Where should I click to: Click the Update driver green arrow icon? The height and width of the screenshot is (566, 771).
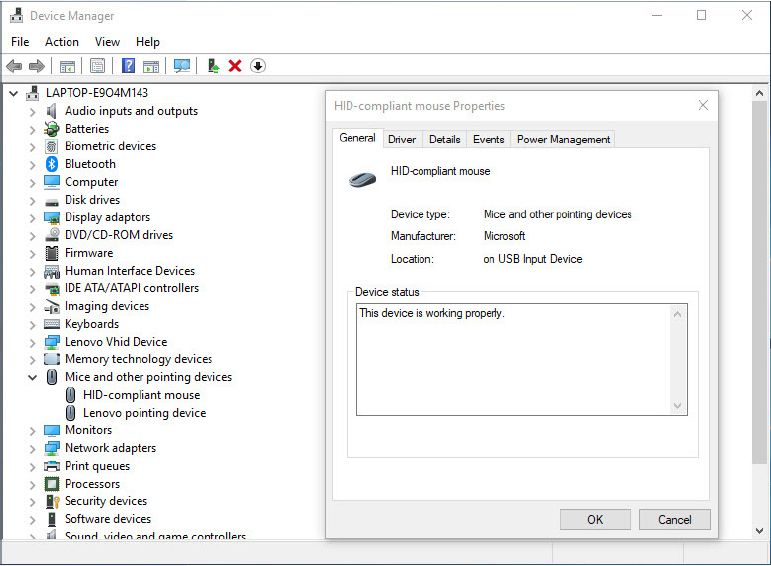click(213, 66)
